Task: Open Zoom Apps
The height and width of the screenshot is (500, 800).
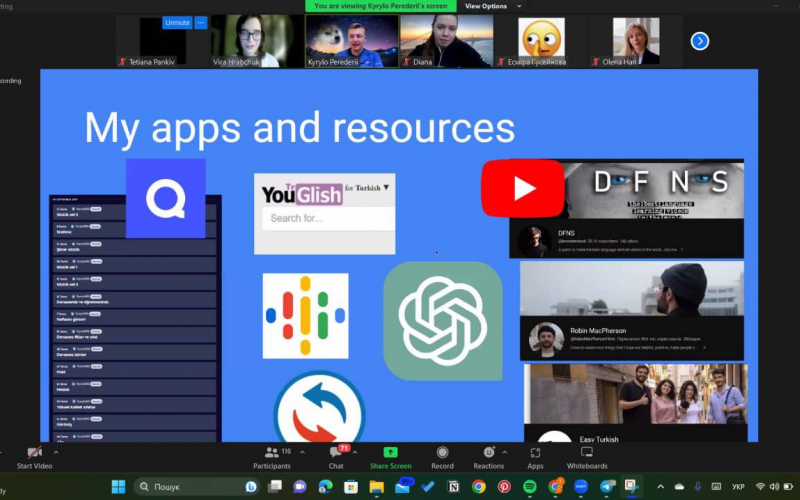Action: [535, 458]
